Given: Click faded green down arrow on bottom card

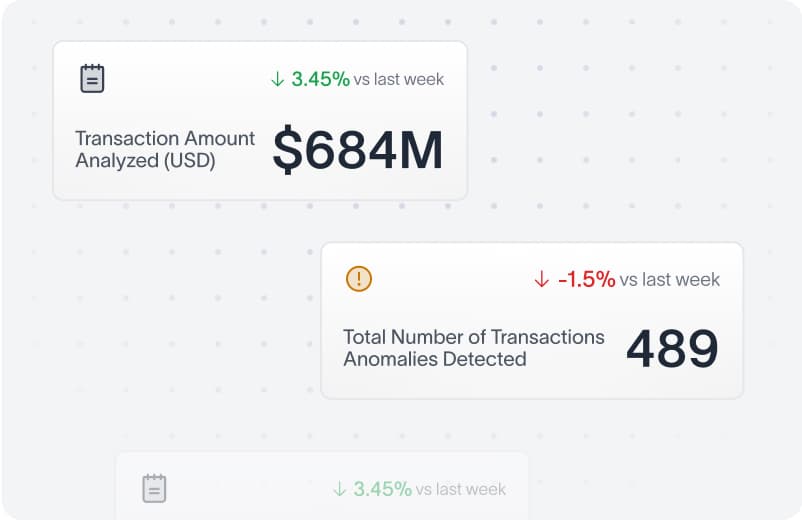Looking at the screenshot, I should [340, 489].
